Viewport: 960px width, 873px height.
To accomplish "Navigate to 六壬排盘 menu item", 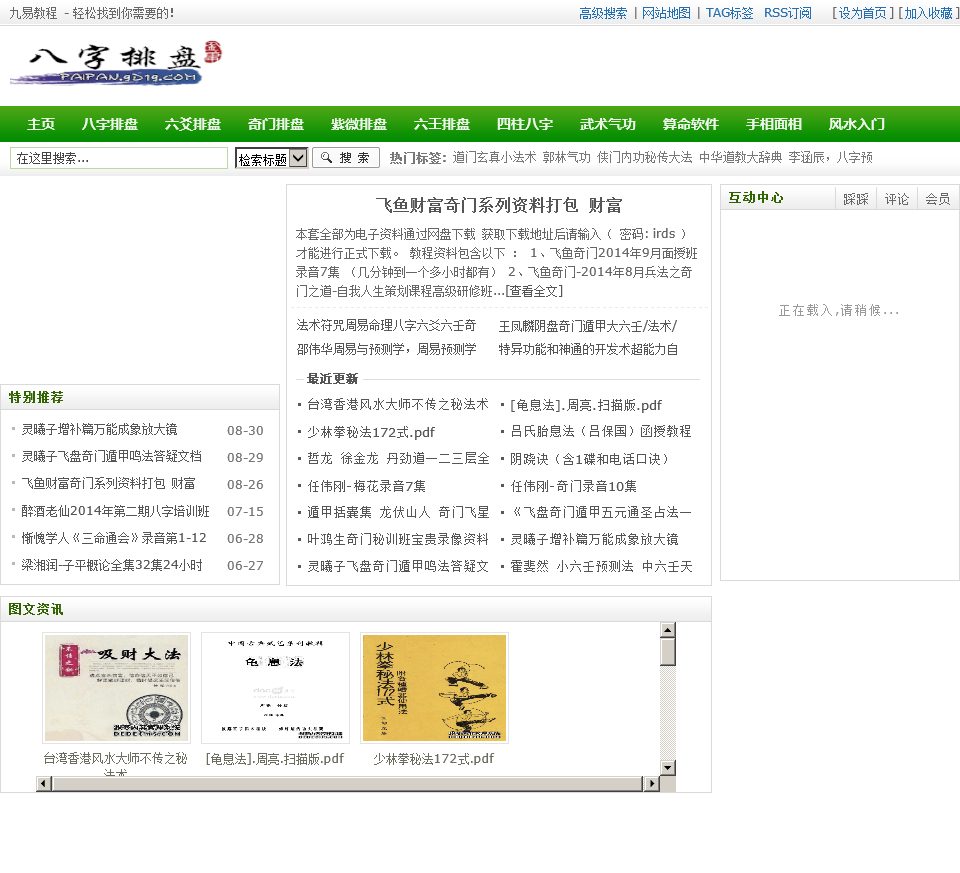I will (x=442, y=124).
